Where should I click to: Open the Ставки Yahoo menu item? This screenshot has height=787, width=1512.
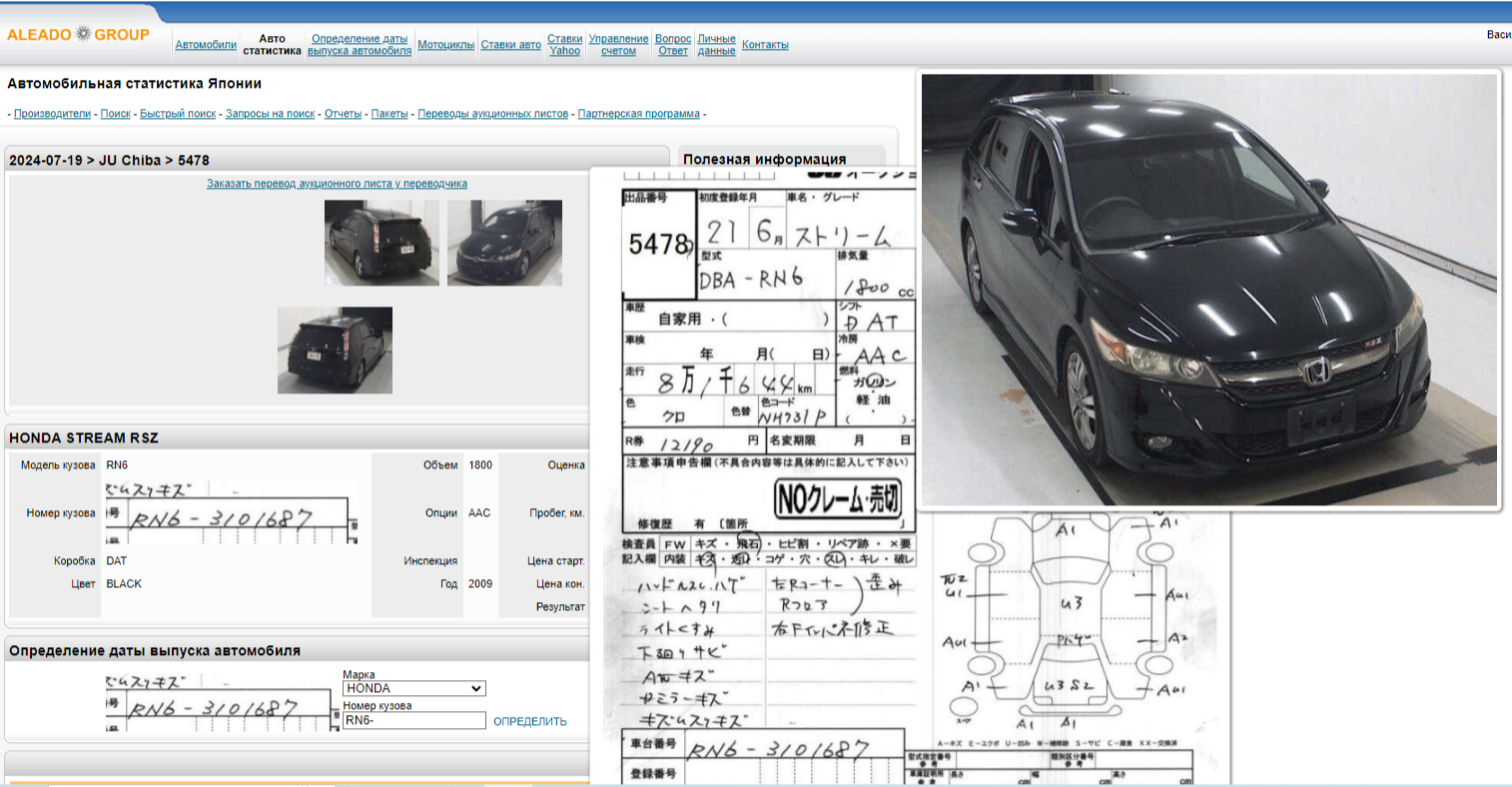(x=564, y=45)
